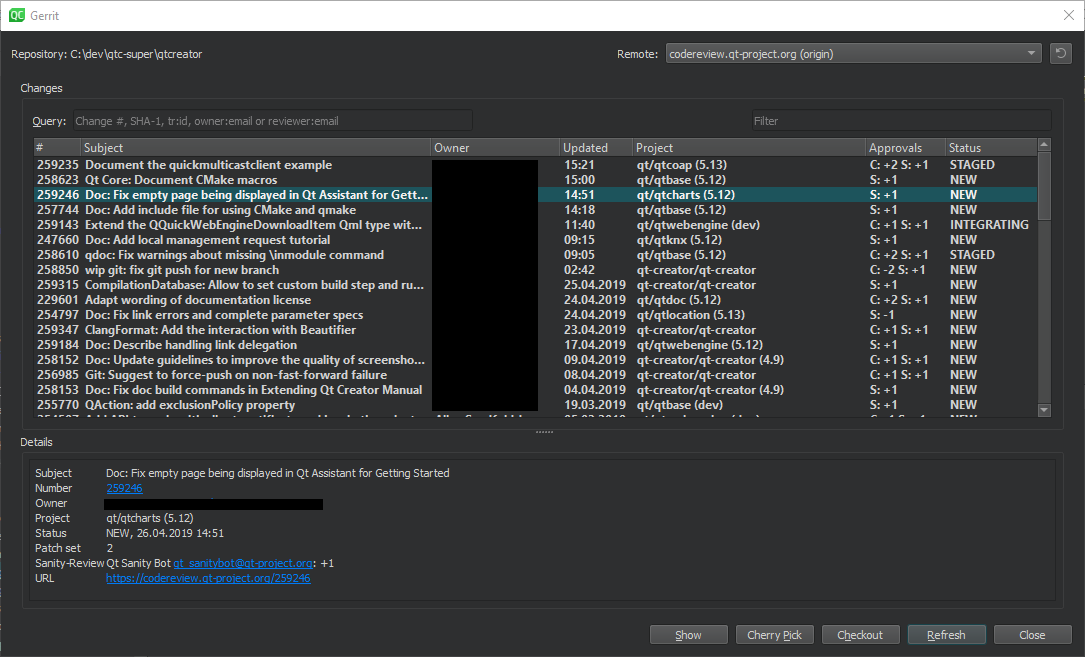Open the Remote server dropdown

853,54
